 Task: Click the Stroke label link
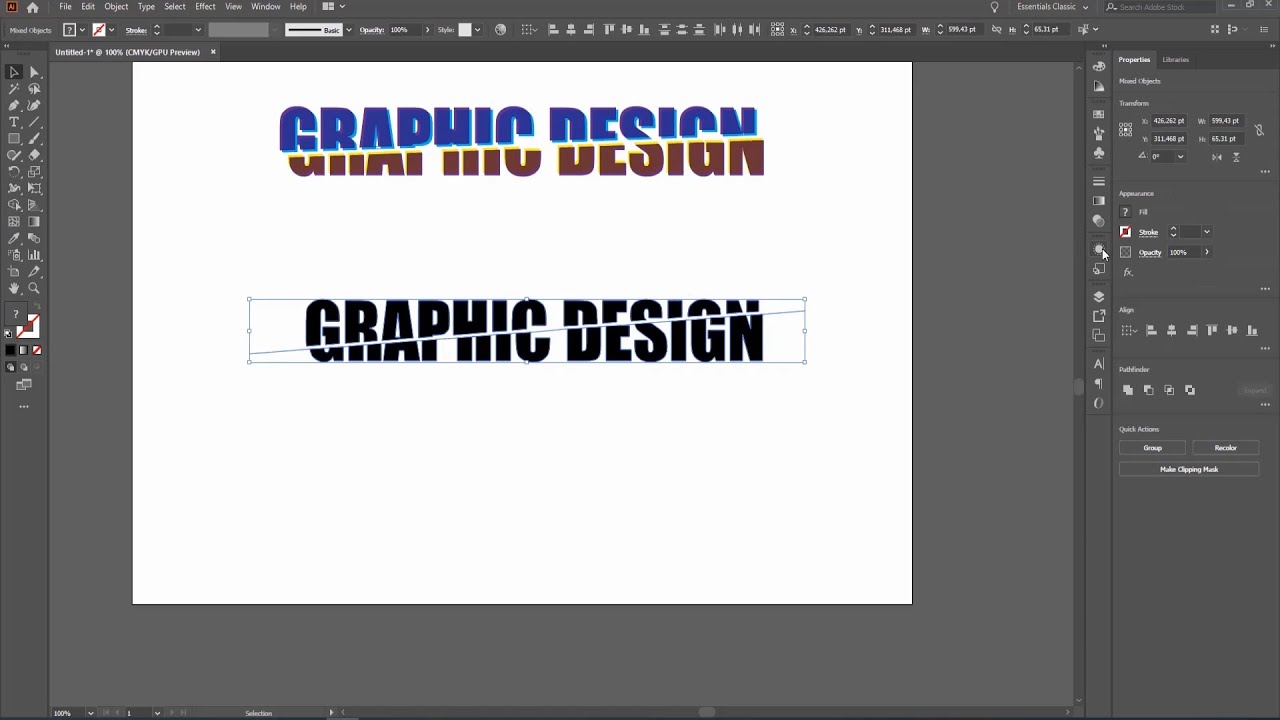(1148, 232)
